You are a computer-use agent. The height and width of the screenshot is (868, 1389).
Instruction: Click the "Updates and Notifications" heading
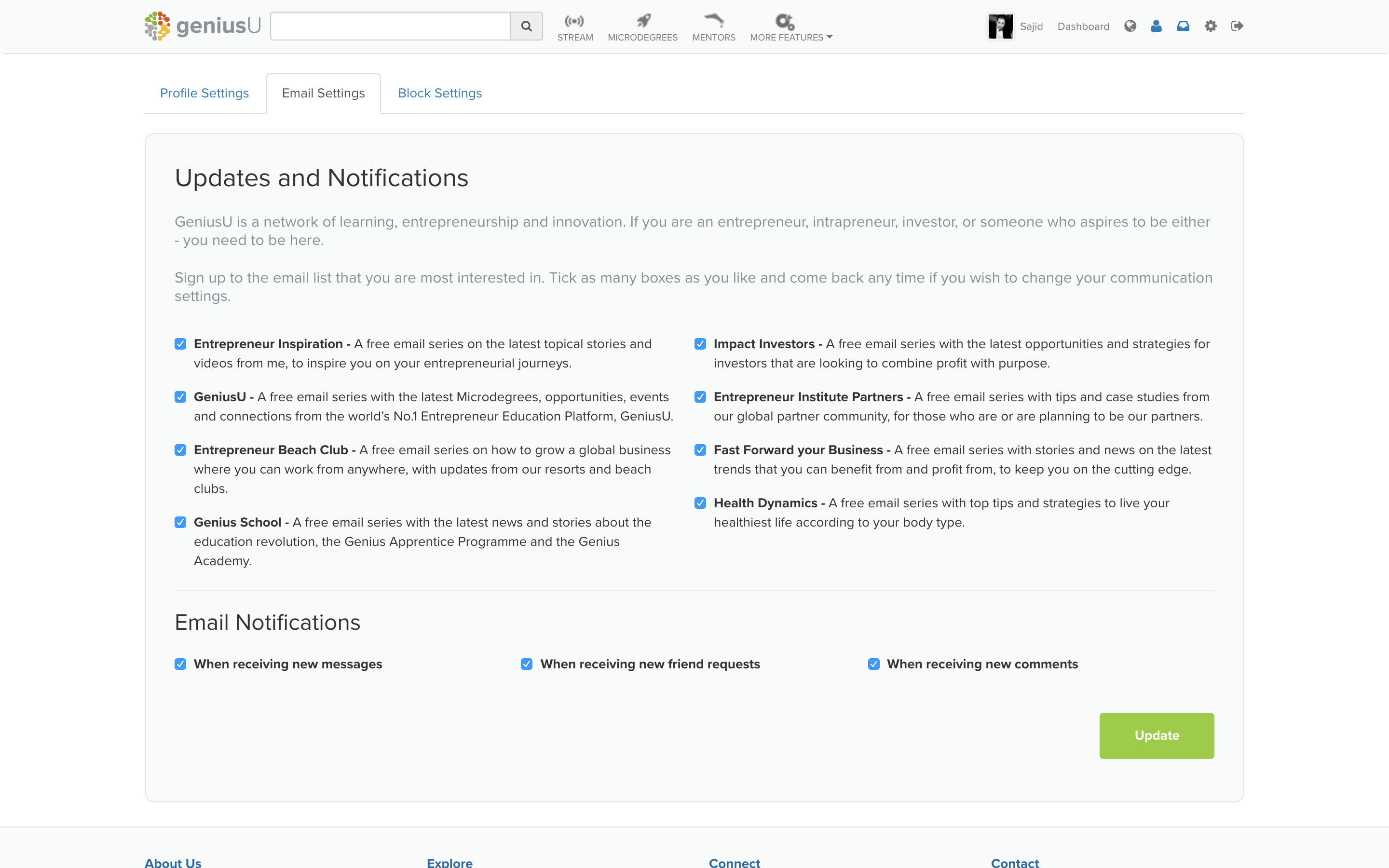coord(321,178)
